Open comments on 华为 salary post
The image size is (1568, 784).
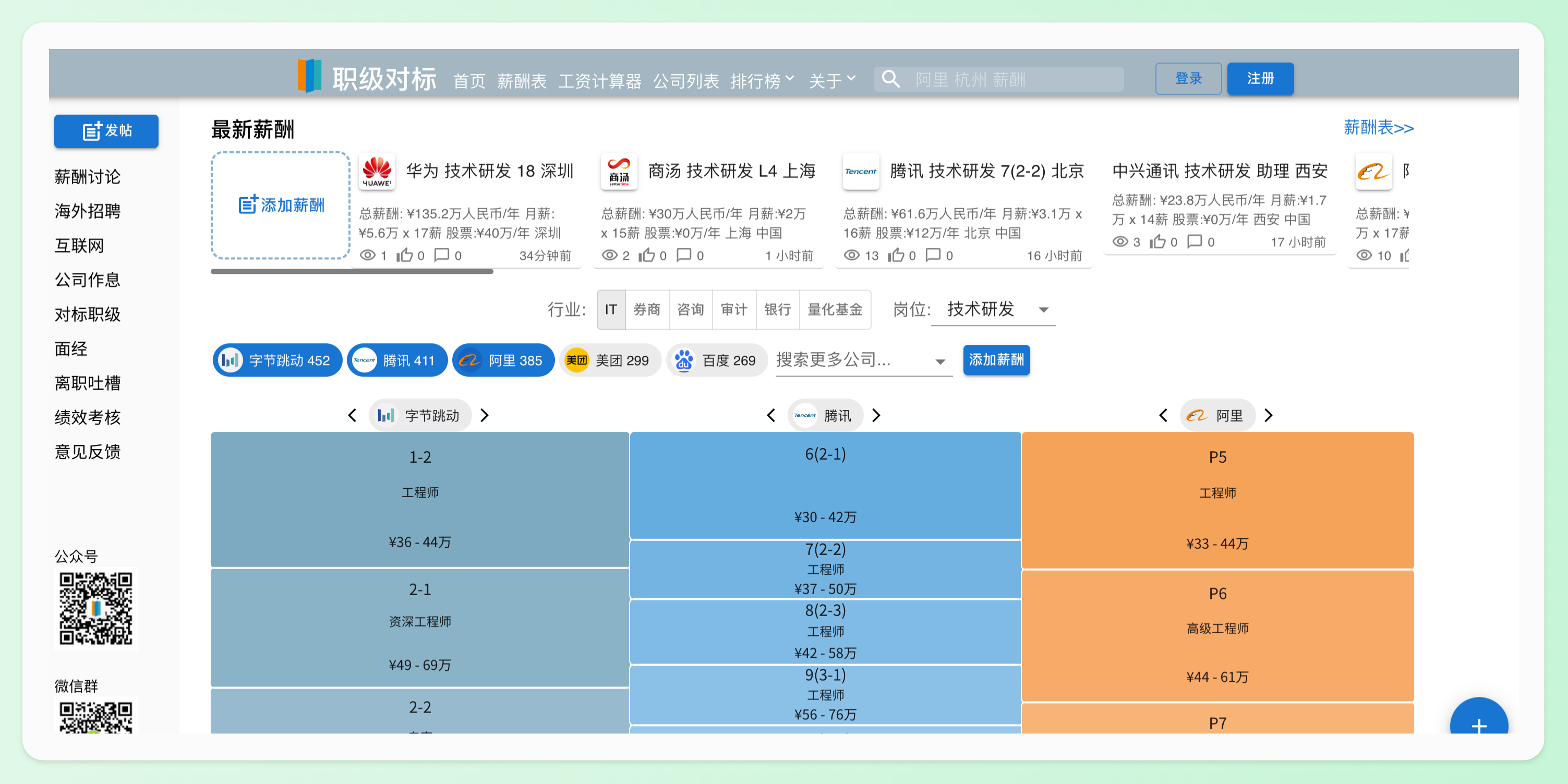click(442, 255)
